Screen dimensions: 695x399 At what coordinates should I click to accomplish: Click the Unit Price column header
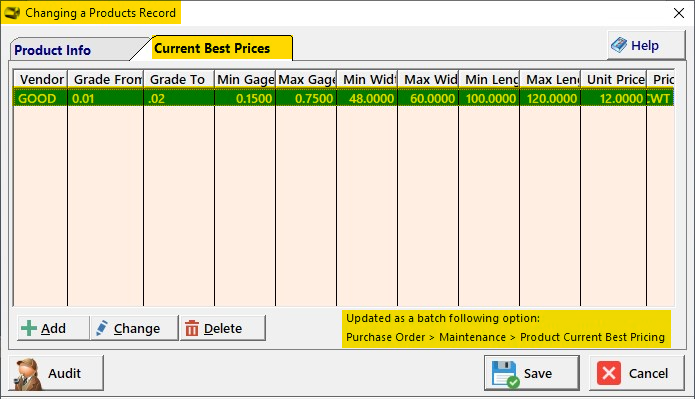tap(613, 79)
